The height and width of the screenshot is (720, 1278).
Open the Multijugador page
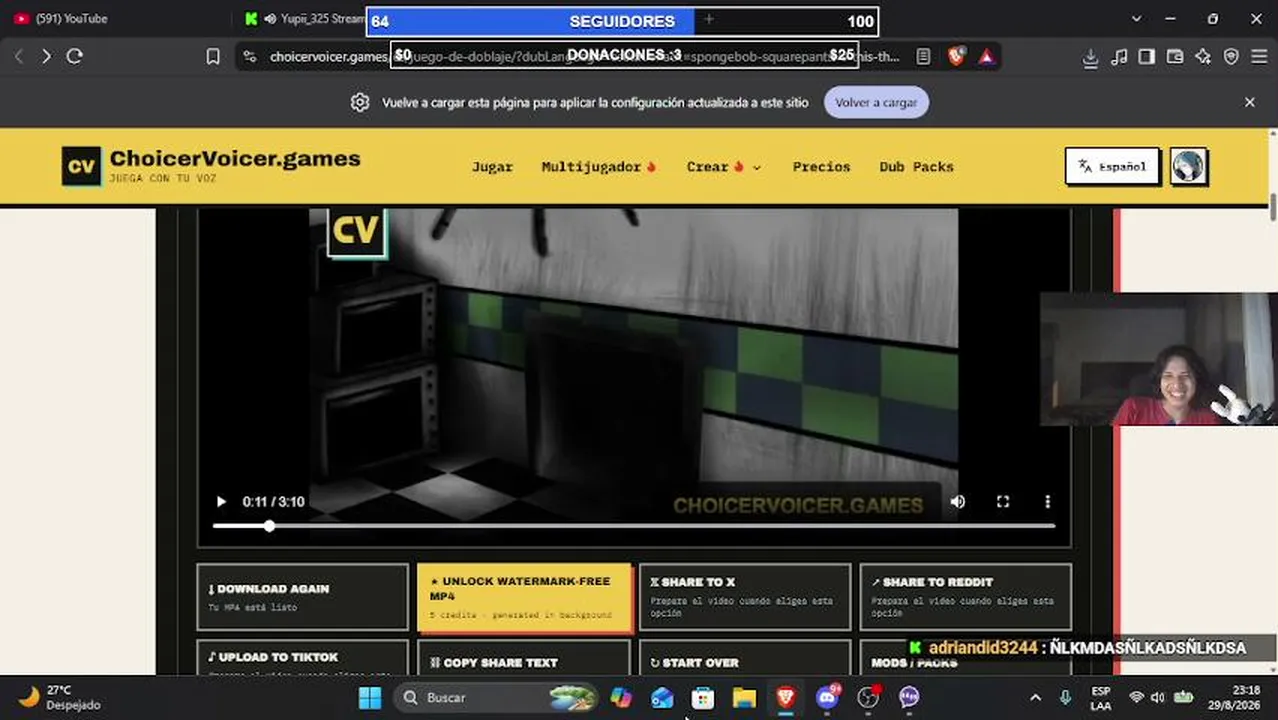pos(598,167)
